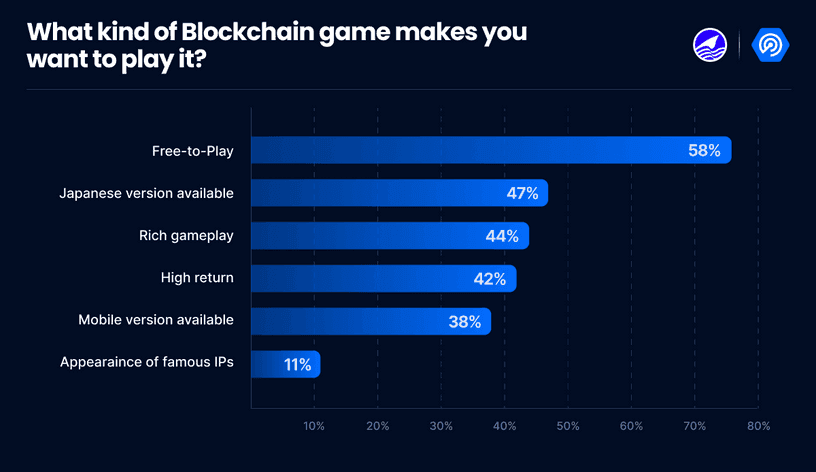Click the Free-to-Play category label
This screenshot has height=472, width=816.
[192, 151]
